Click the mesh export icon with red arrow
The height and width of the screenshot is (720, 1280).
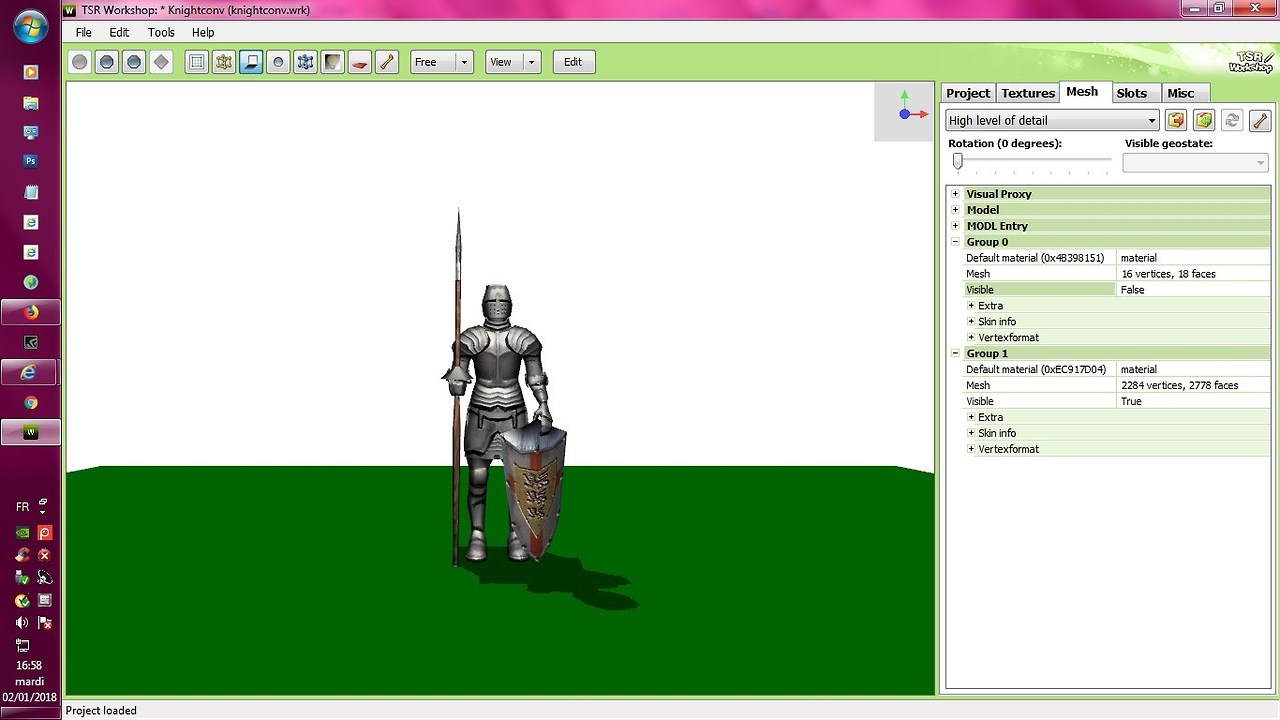point(1176,120)
